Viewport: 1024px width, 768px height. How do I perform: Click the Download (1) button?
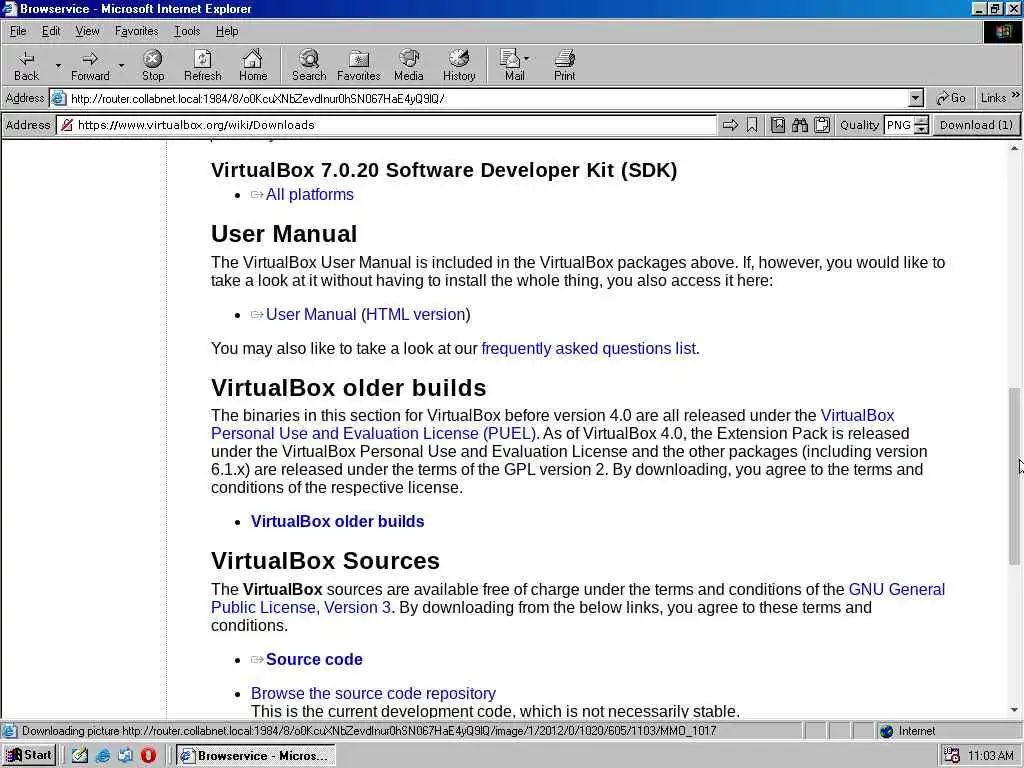click(x=976, y=125)
